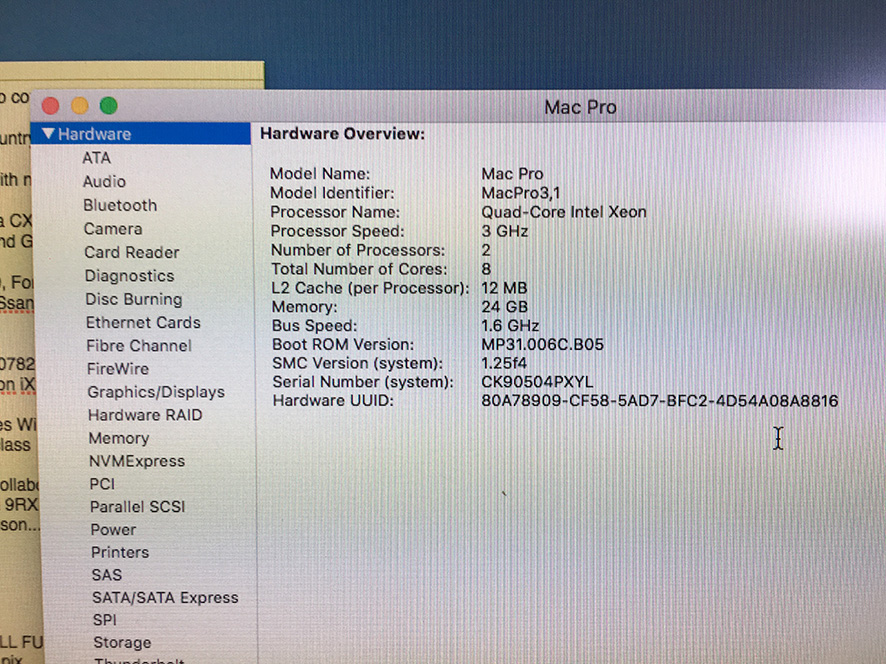Click the Mac Pro window title bar
The width and height of the screenshot is (886, 664).
580,107
